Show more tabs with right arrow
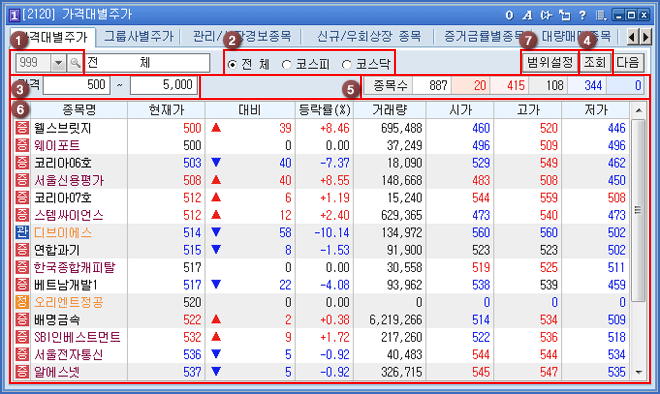 click(x=646, y=37)
